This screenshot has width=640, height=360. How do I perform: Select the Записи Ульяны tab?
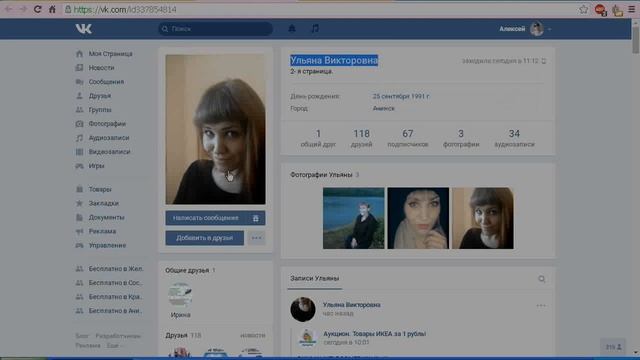[x=315, y=278]
